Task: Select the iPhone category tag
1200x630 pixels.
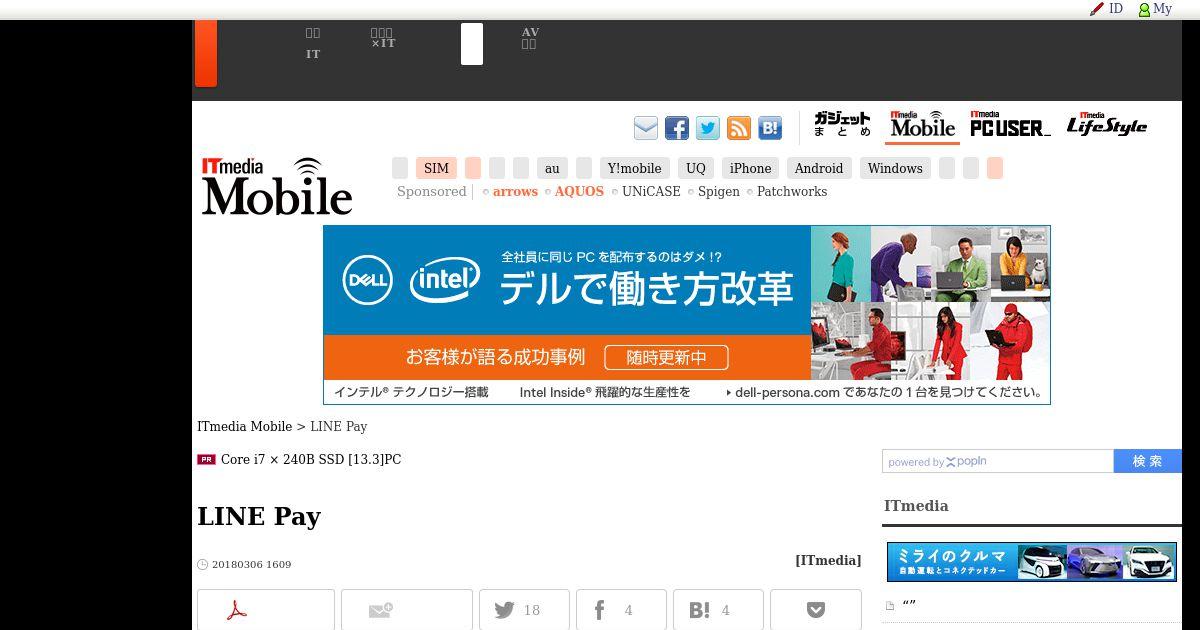Action: pyautogui.click(x=750, y=168)
